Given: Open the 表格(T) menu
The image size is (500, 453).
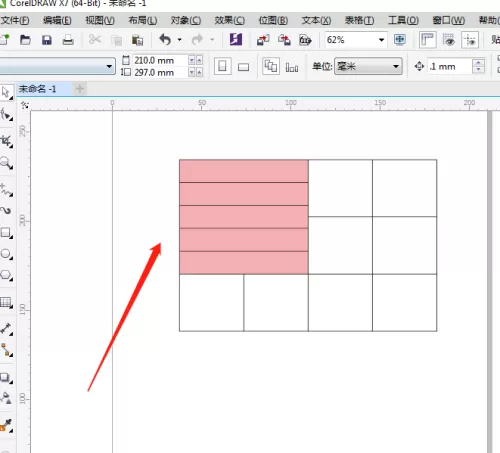Looking at the screenshot, I should (359, 21).
